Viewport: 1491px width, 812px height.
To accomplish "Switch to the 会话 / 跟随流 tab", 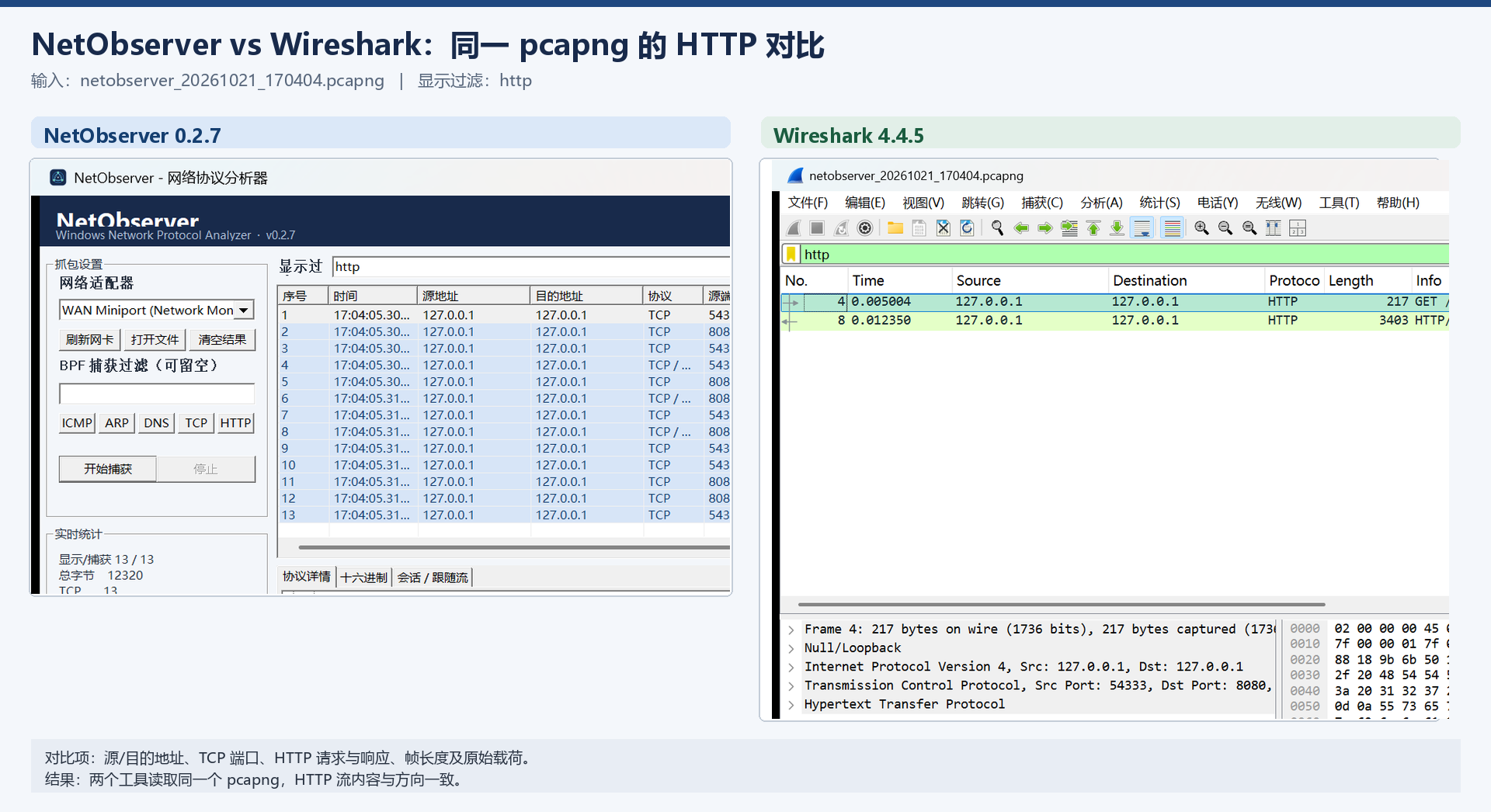I will tap(433, 578).
